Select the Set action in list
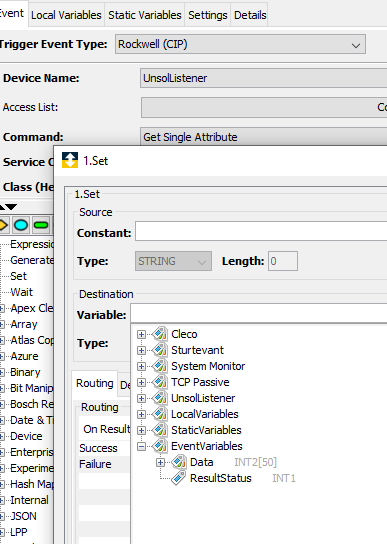The width and height of the screenshot is (387, 544). point(18,276)
